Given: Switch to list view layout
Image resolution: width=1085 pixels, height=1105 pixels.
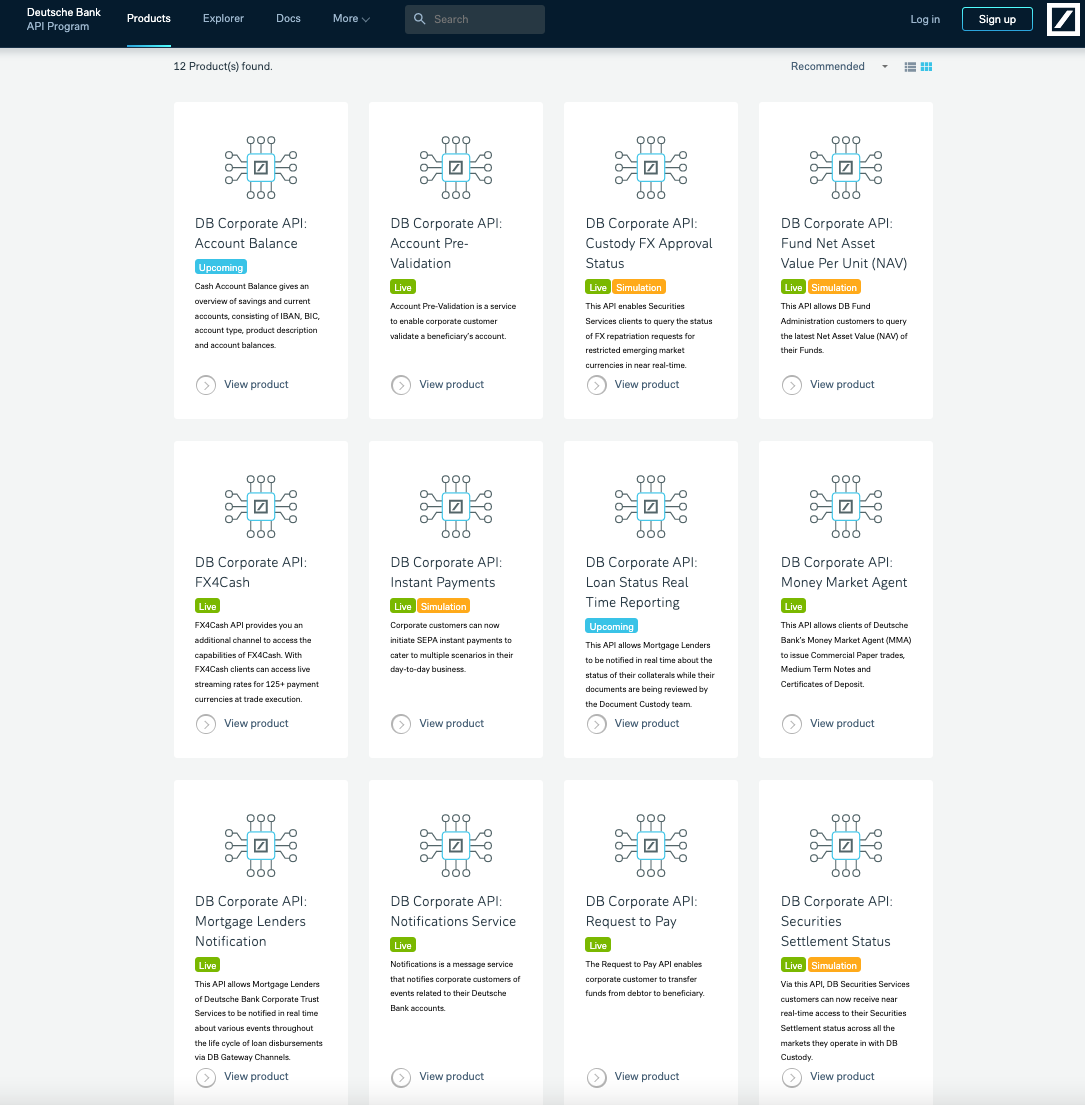Looking at the screenshot, I should (x=909, y=66).
